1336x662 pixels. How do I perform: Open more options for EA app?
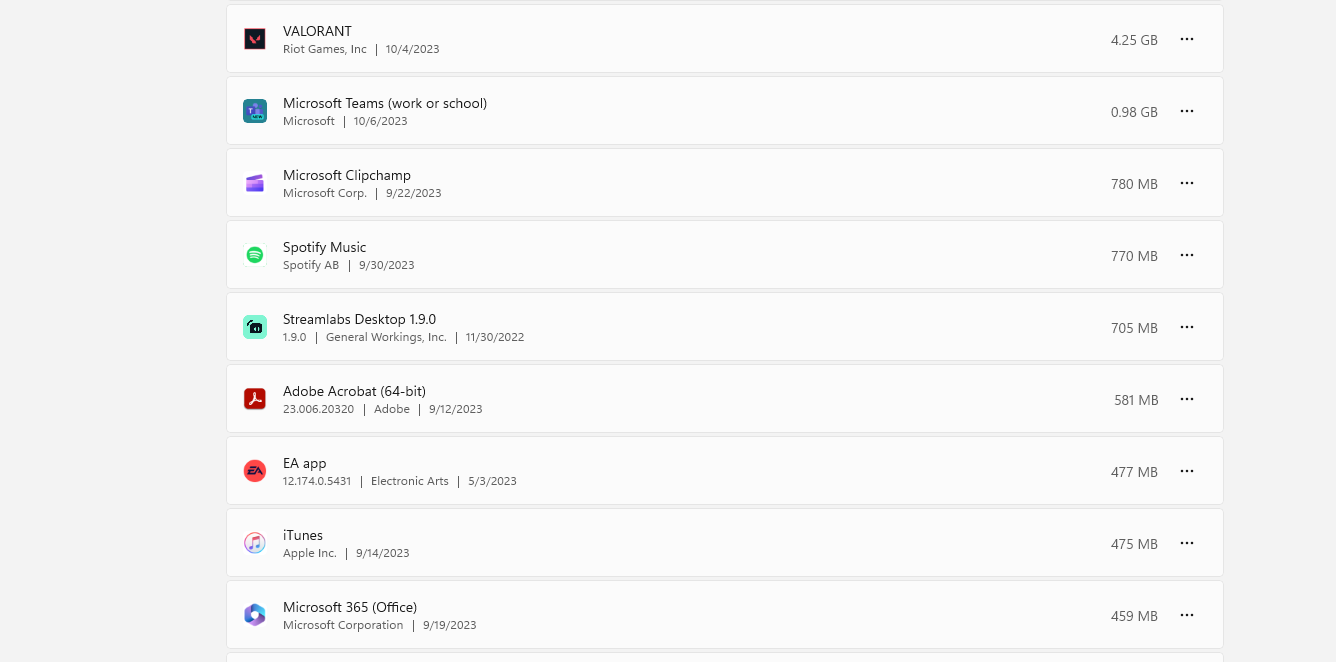pyautogui.click(x=1187, y=471)
